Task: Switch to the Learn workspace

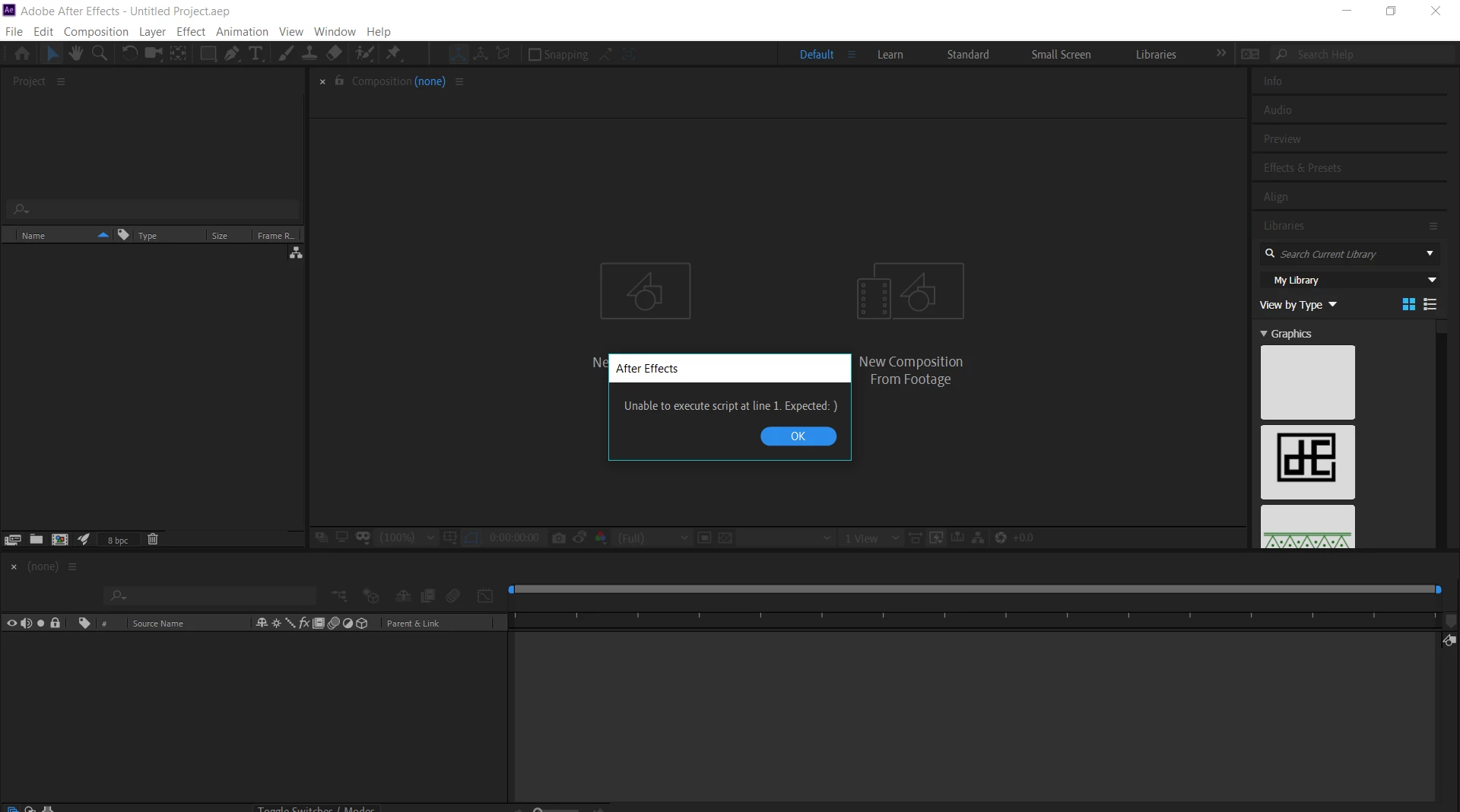Action: (x=890, y=54)
